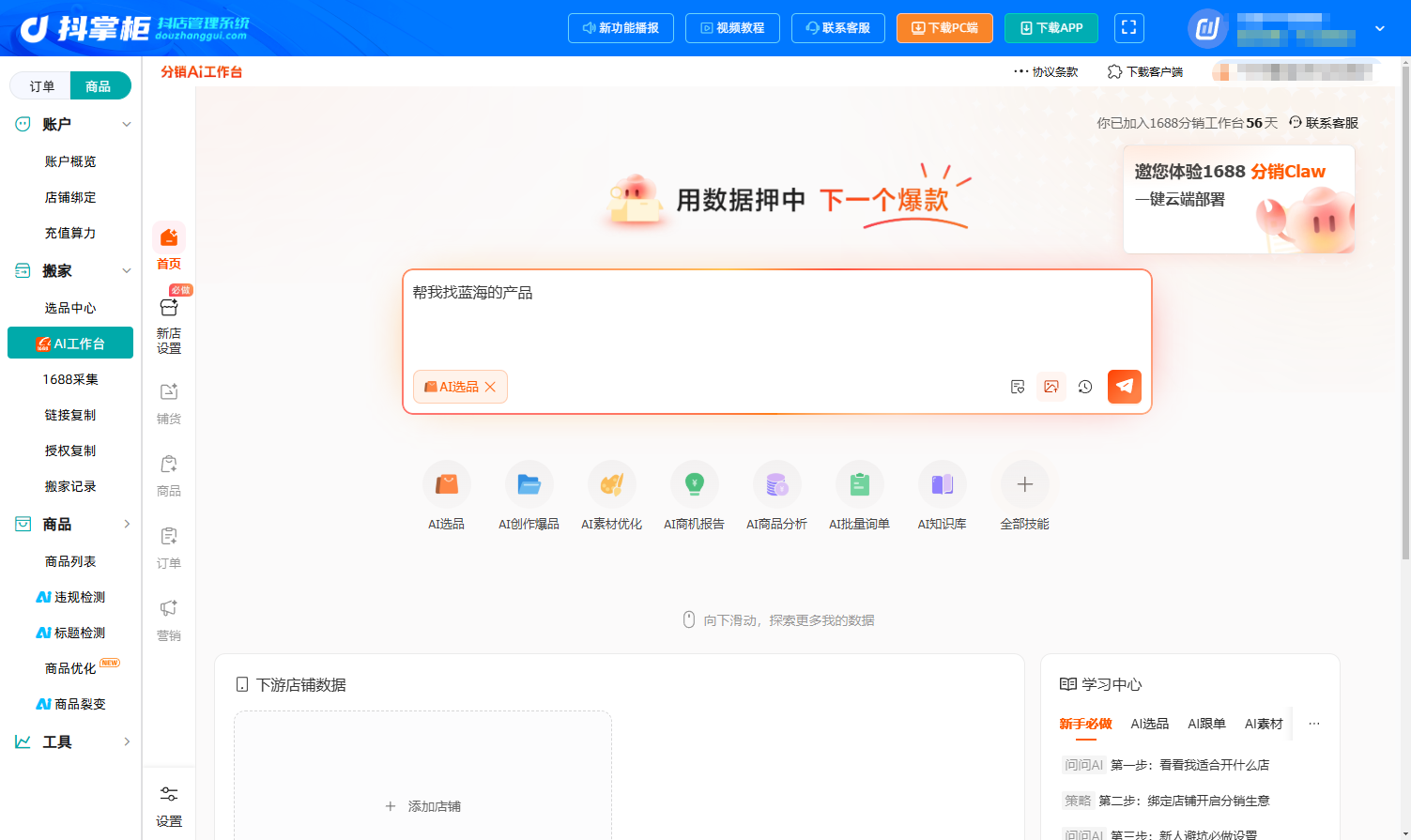Open the 订单 icon in AI workbench sidebar
This screenshot has height=840, width=1411.
point(169,548)
